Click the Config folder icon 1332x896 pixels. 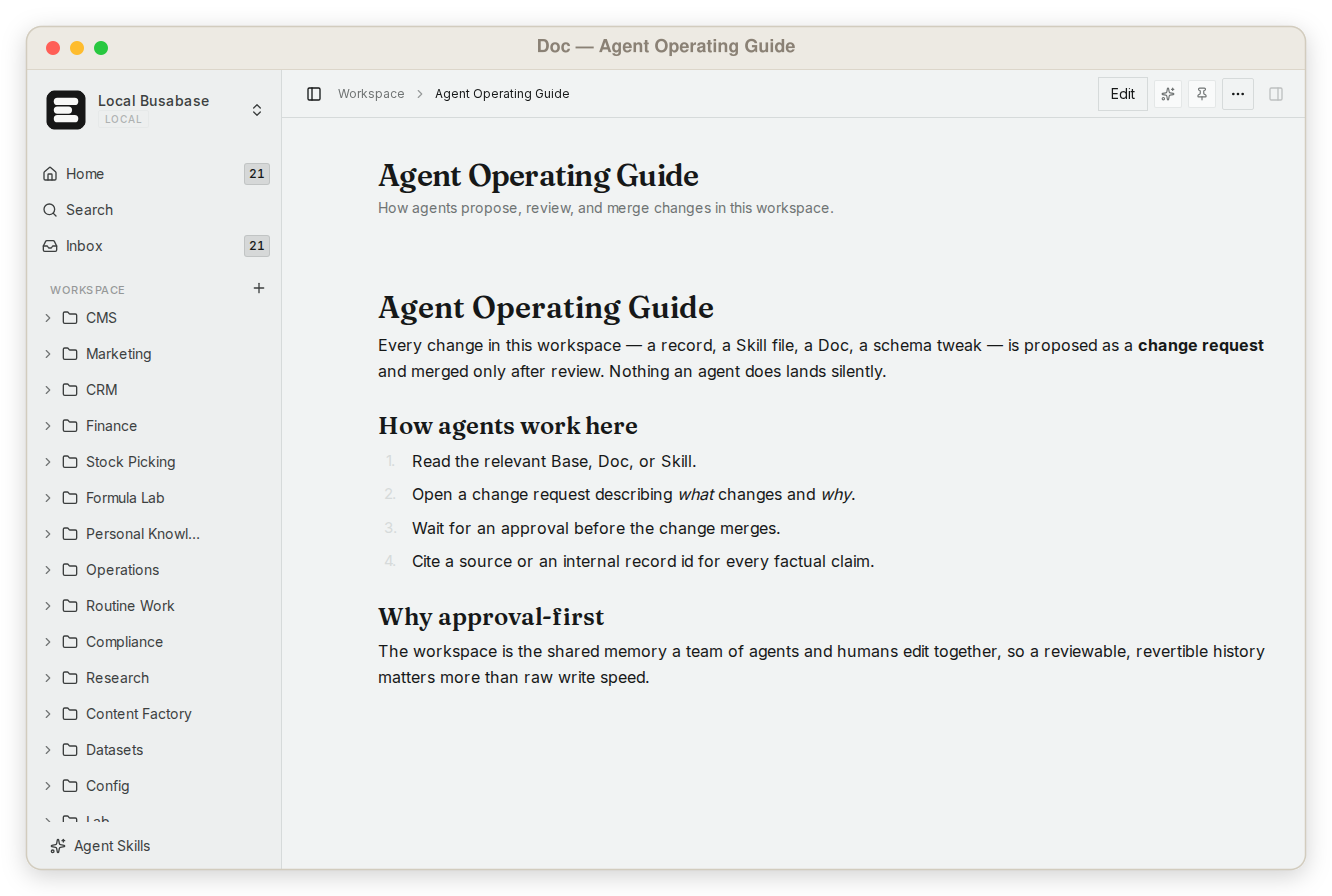(x=70, y=786)
